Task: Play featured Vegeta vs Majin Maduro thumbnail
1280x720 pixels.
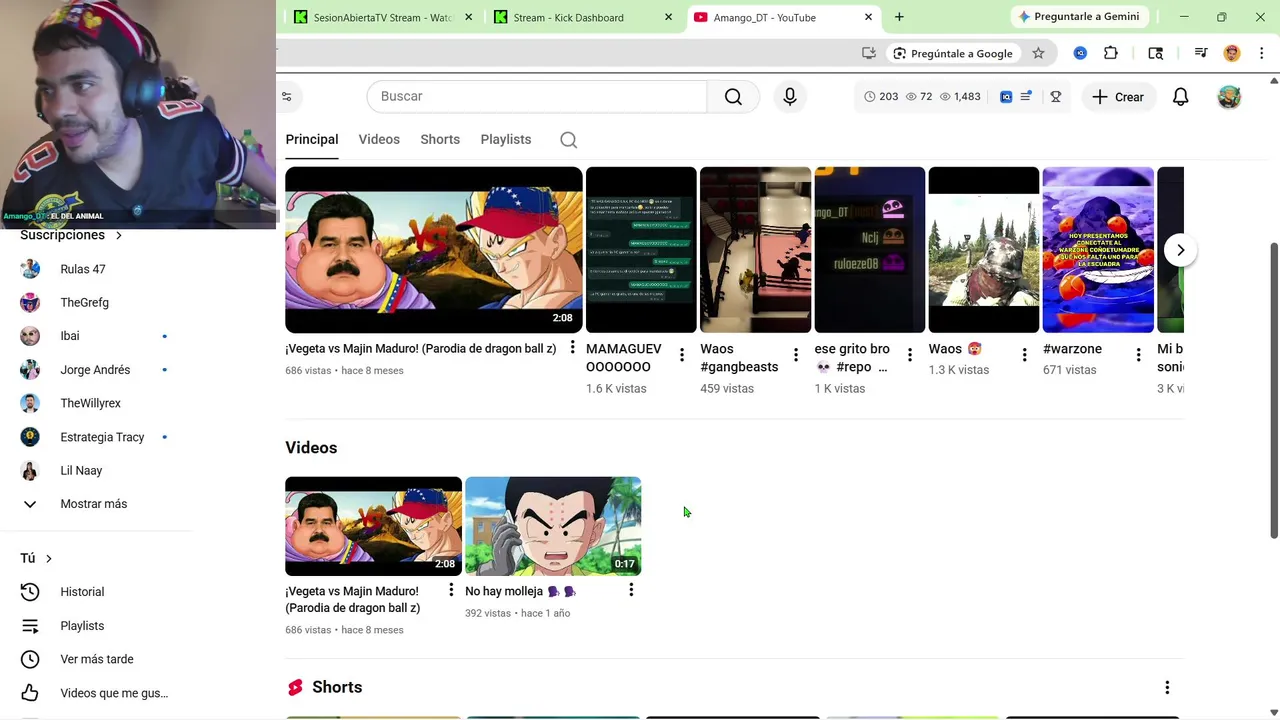Action: [433, 250]
